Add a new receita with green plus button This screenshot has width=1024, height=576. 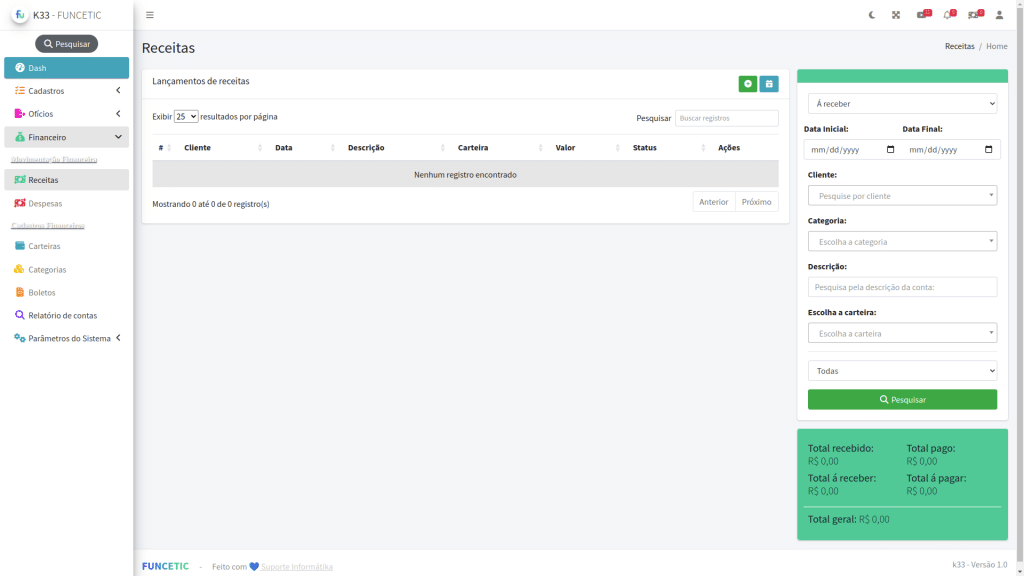(748, 84)
